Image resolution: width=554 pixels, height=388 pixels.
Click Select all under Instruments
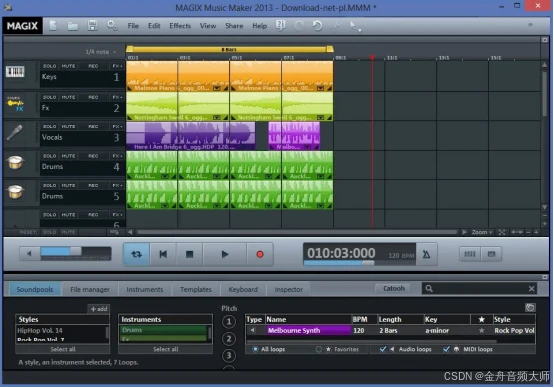[x=165, y=349]
